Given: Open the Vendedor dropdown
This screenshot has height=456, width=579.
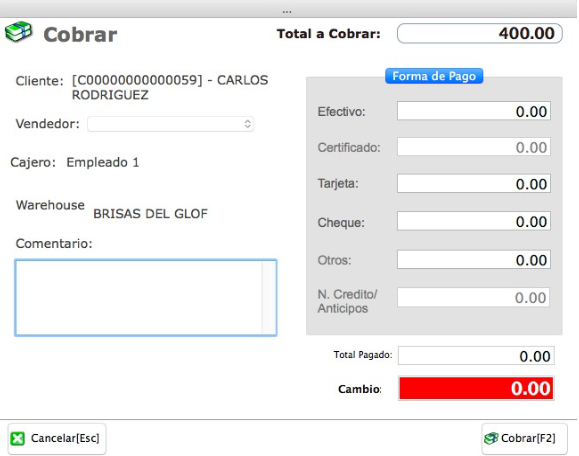Looking at the screenshot, I should pos(171,124).
